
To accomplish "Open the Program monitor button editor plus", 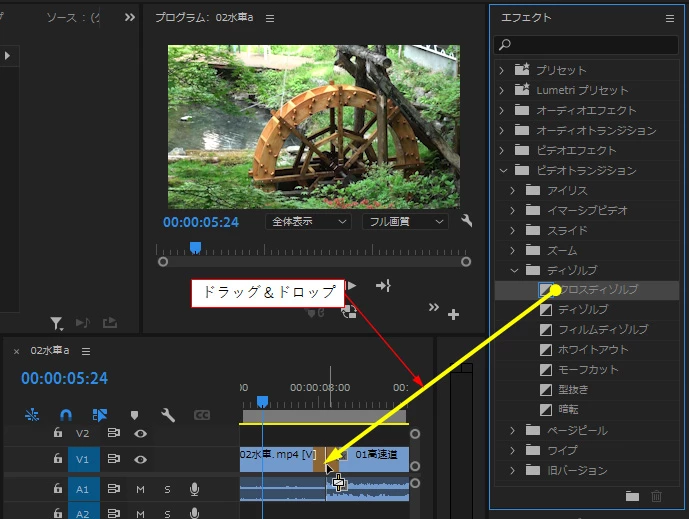I will 453,315.
